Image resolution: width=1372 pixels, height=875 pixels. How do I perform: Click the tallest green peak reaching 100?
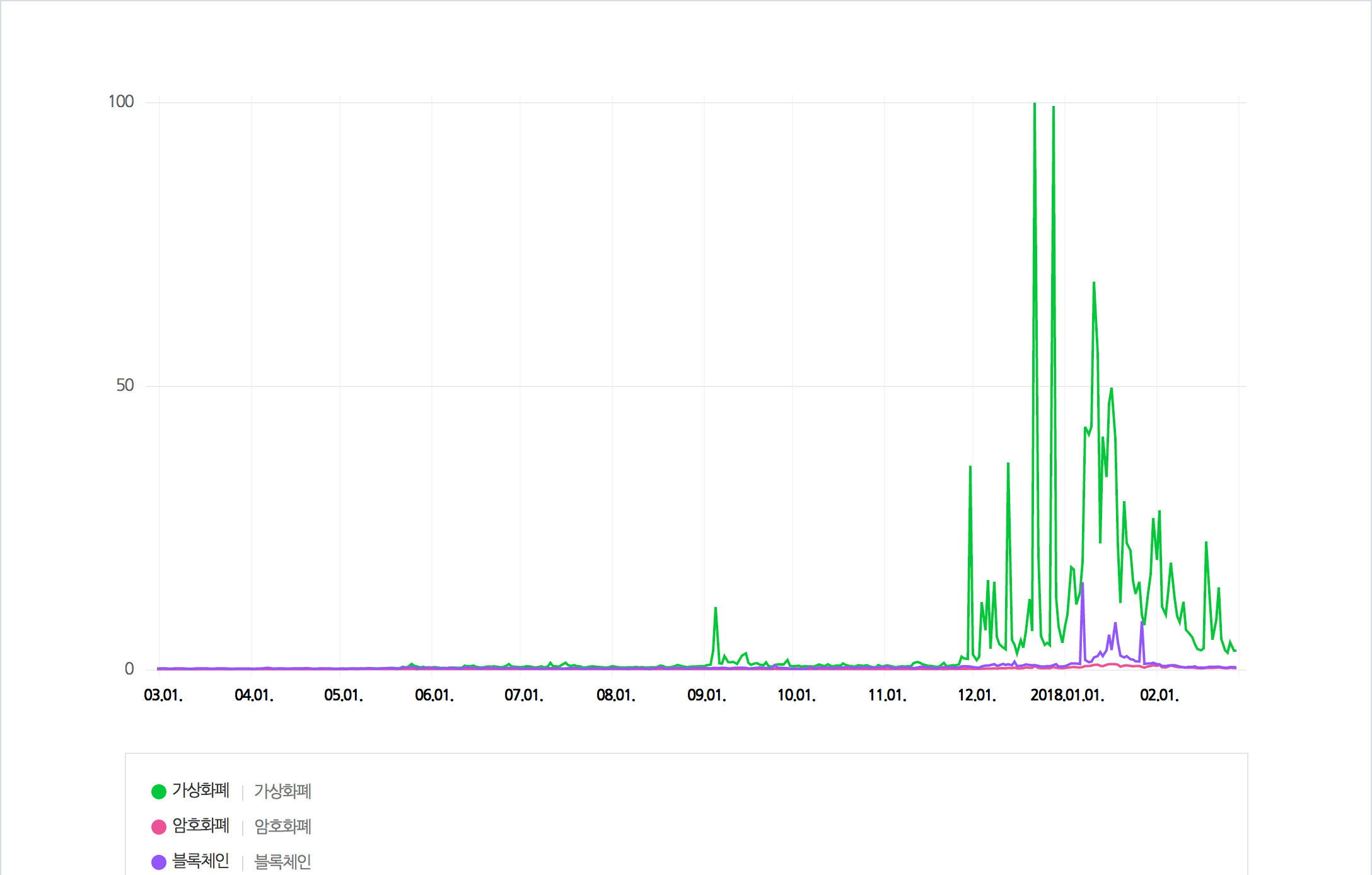1035,103
